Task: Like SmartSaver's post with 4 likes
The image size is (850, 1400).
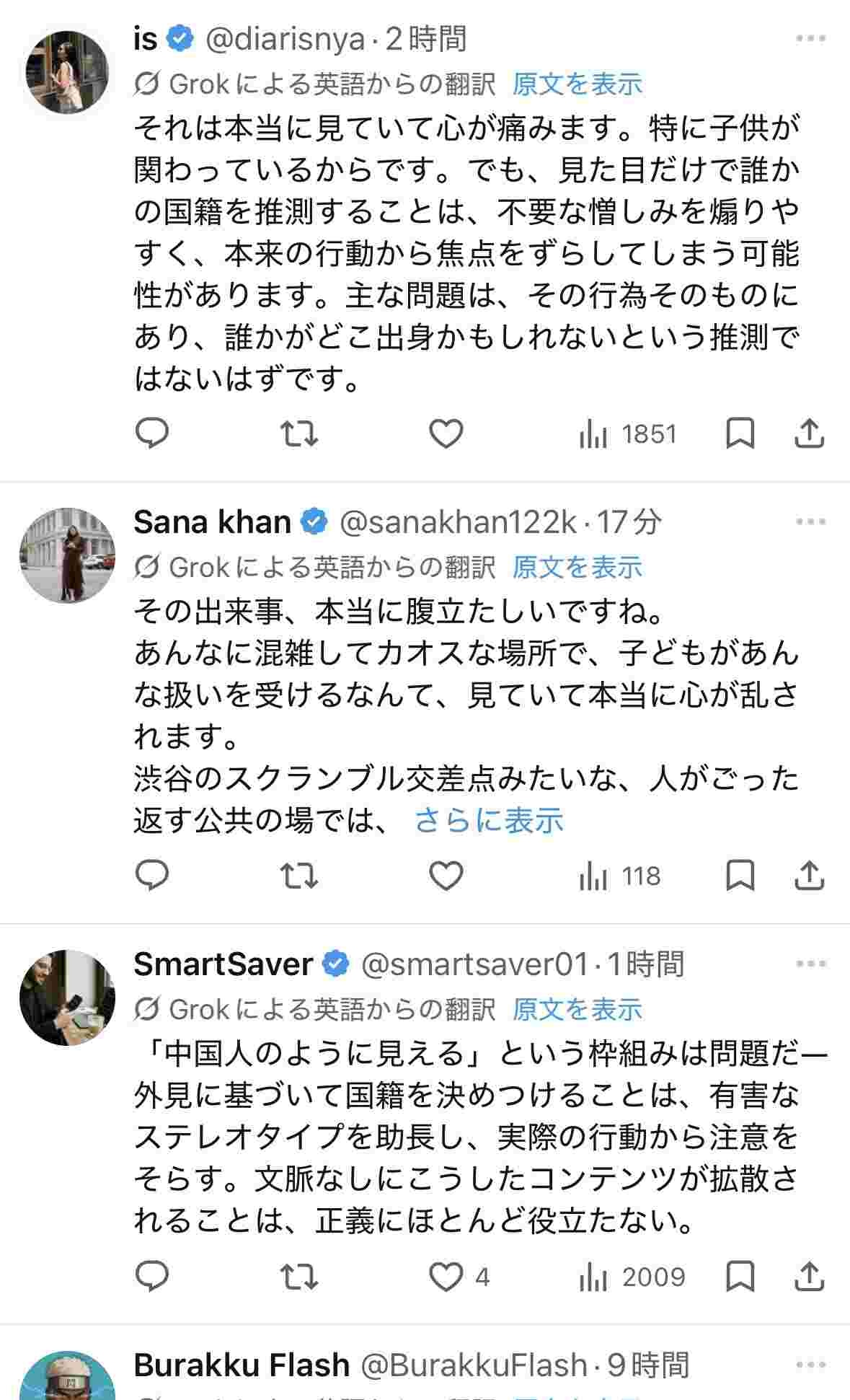Action: 447,1277
